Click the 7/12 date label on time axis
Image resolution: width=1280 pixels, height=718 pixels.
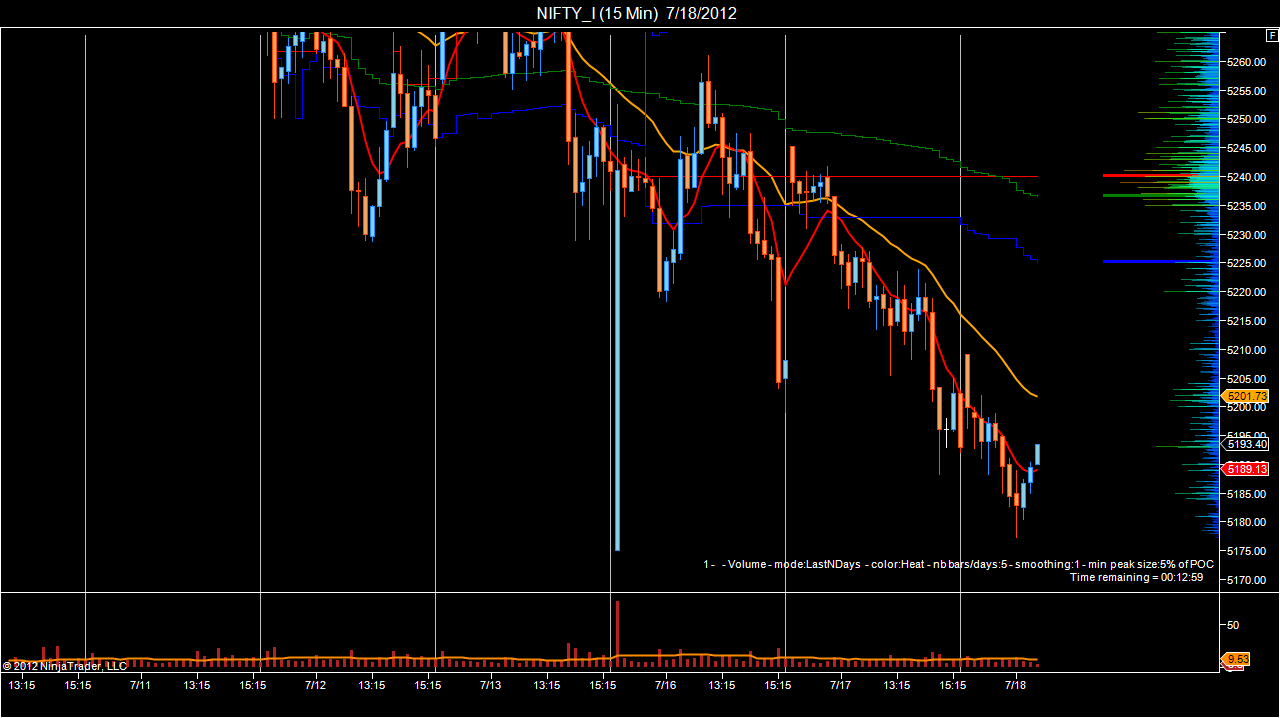tap(316, 686)
